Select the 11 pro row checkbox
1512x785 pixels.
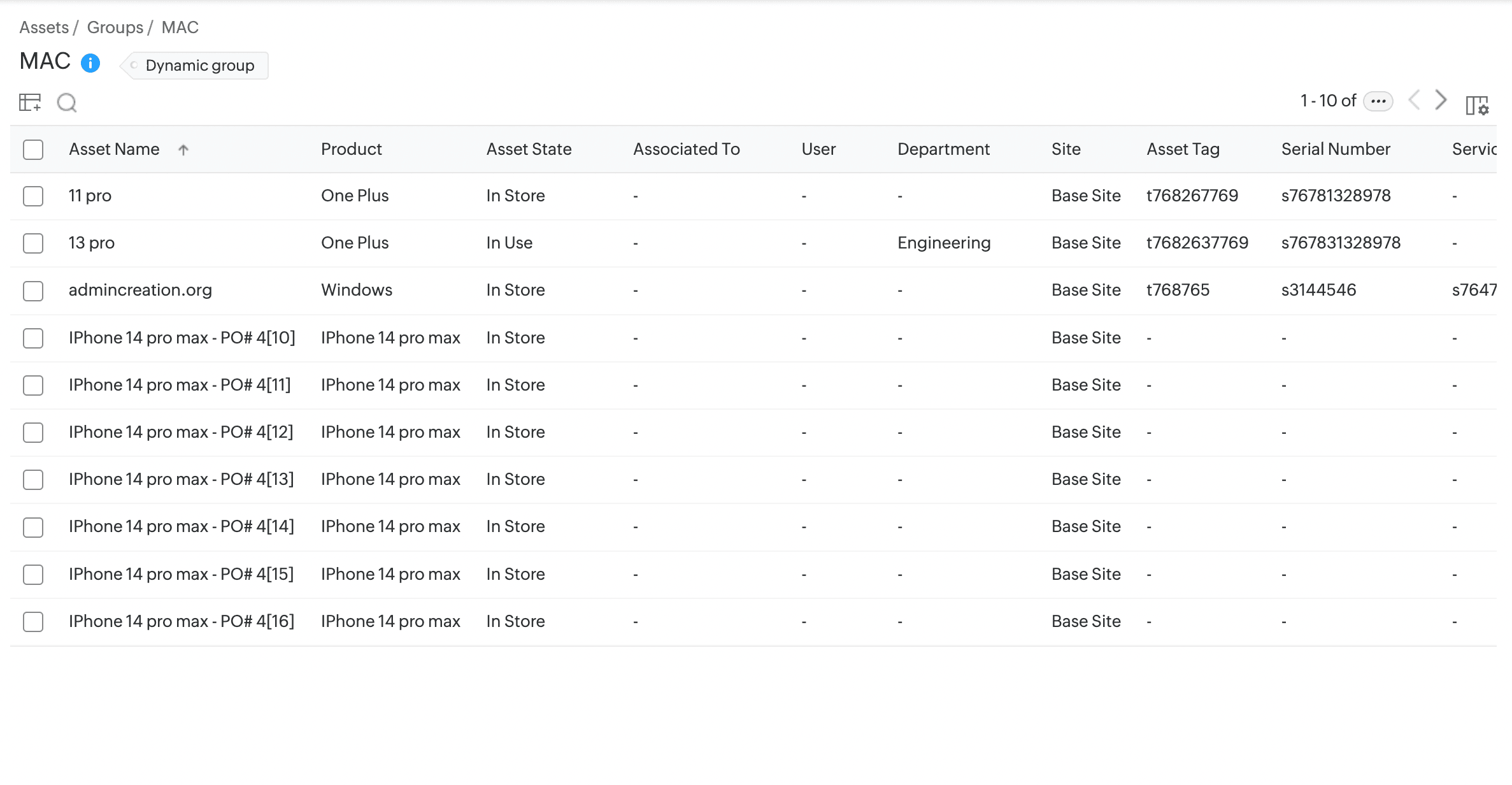(33, 196)
